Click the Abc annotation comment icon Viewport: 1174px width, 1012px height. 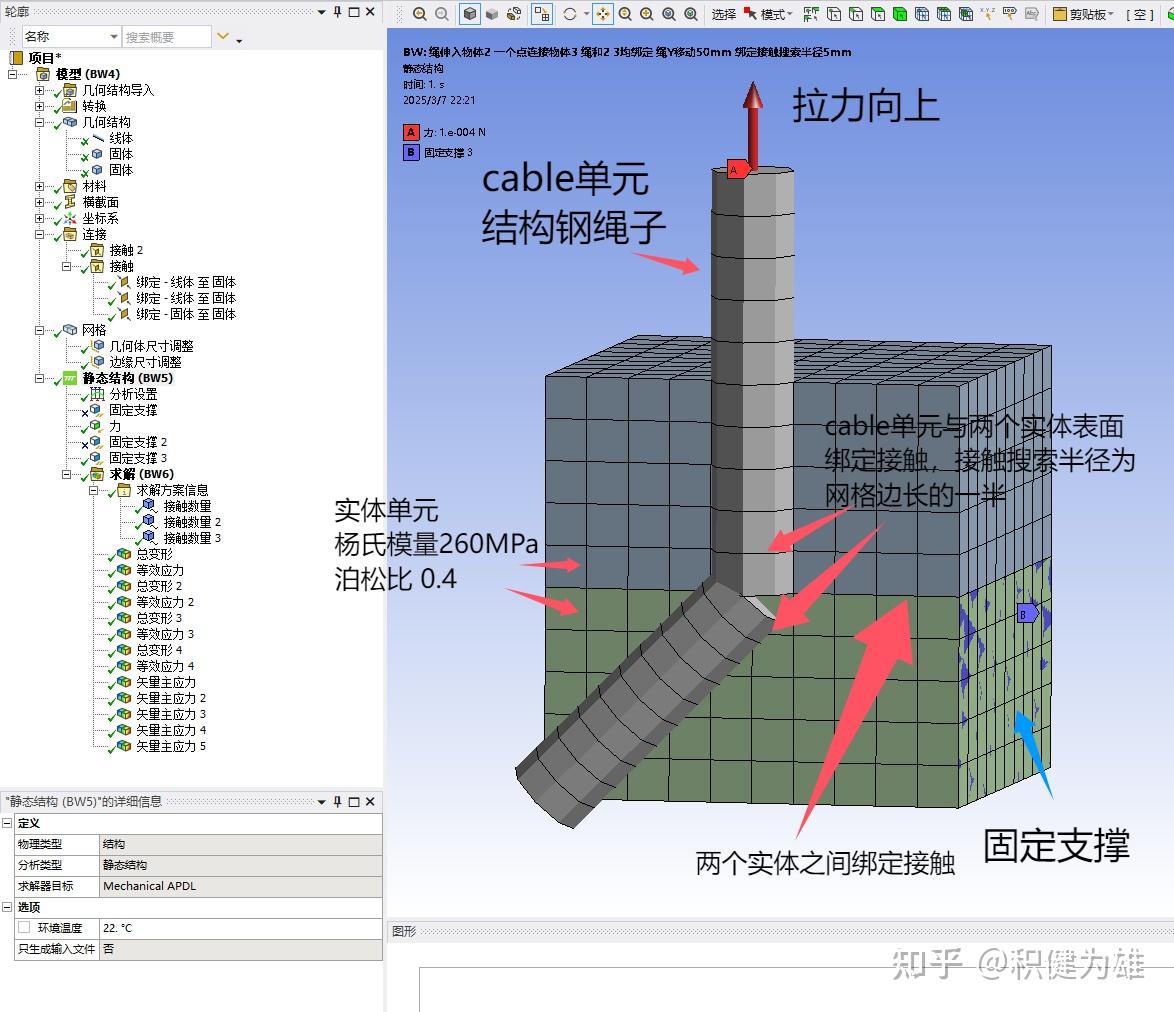1032,13
